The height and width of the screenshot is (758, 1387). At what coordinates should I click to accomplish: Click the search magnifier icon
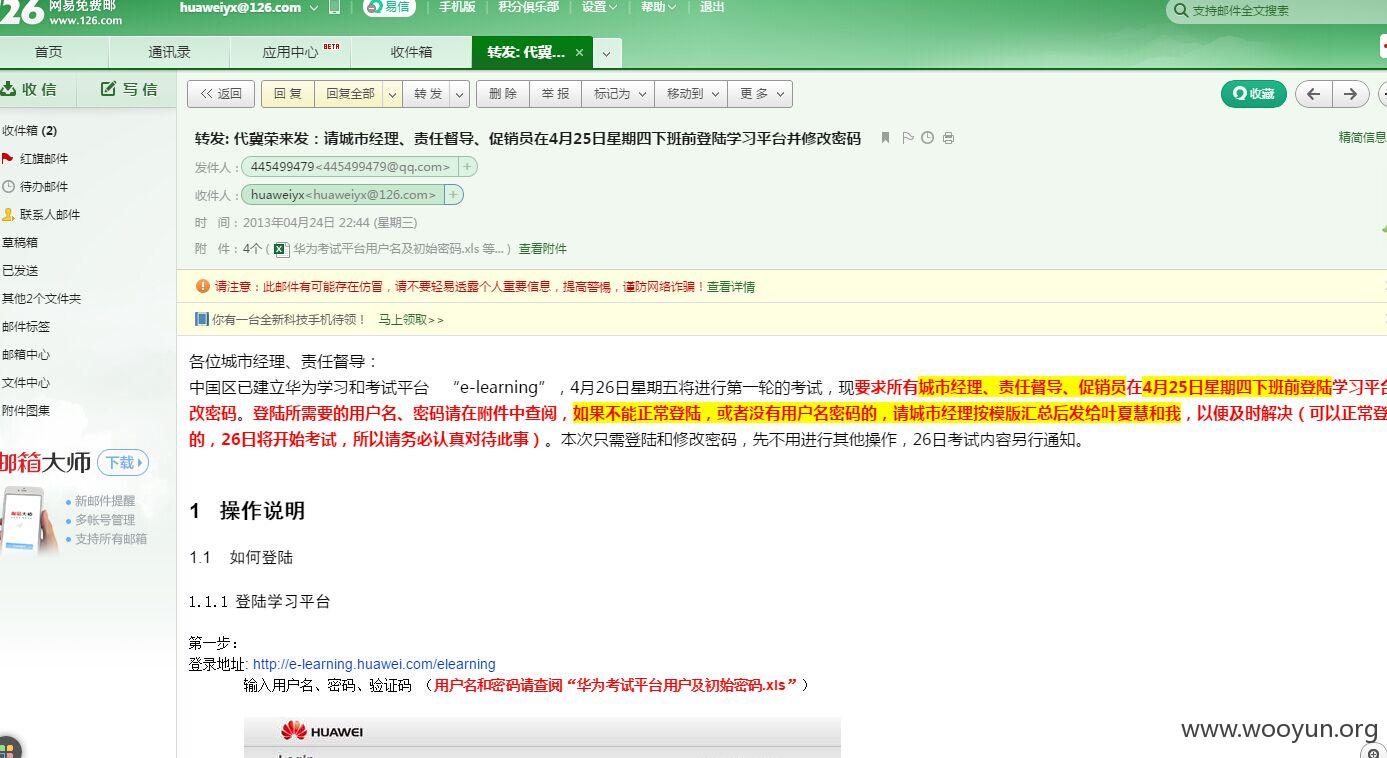pyautogui.click(x=1181, y=11)
